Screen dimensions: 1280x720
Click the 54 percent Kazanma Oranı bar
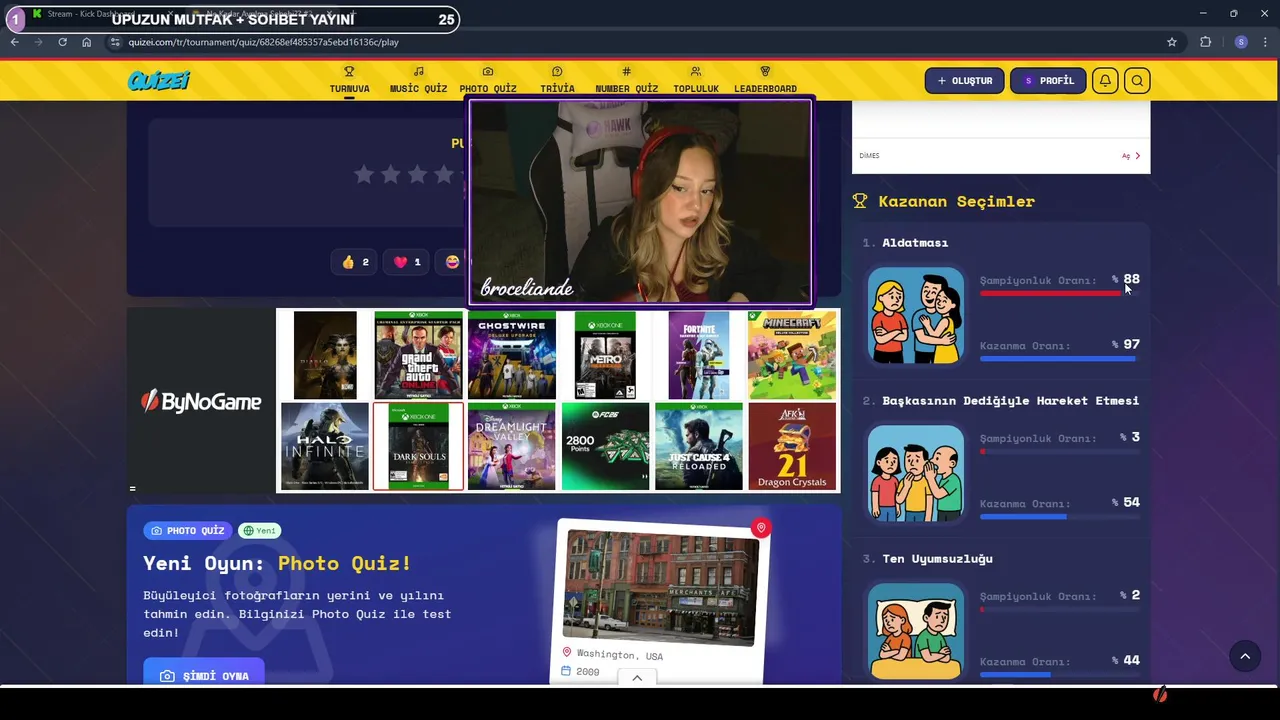pos(1059,516)
